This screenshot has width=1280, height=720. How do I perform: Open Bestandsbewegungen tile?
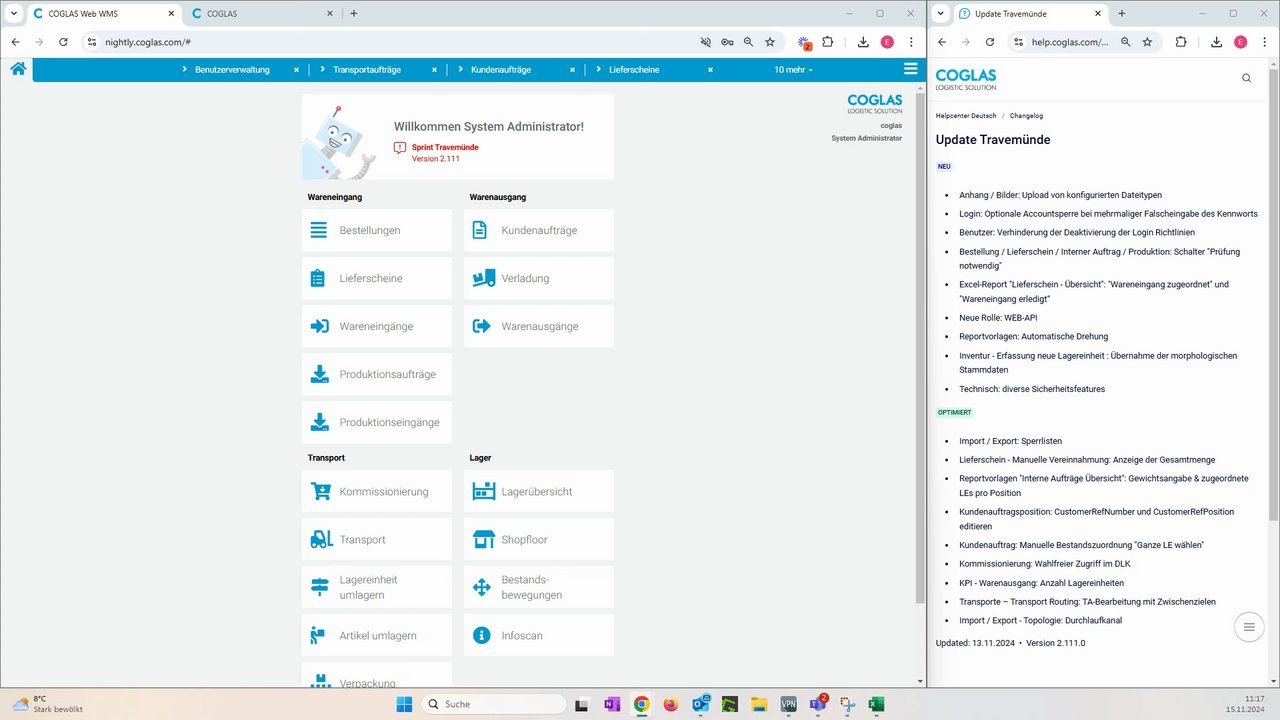pyautogui.click(x=539, y=587)
